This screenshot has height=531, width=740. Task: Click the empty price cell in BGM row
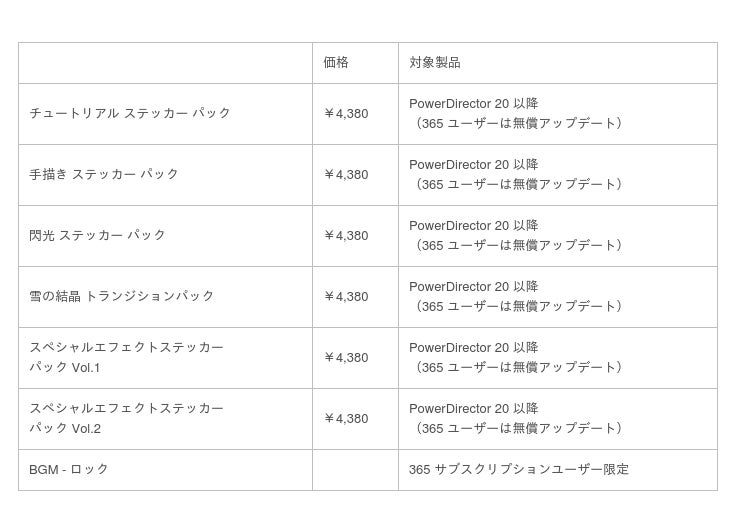(x=355, y=470)
